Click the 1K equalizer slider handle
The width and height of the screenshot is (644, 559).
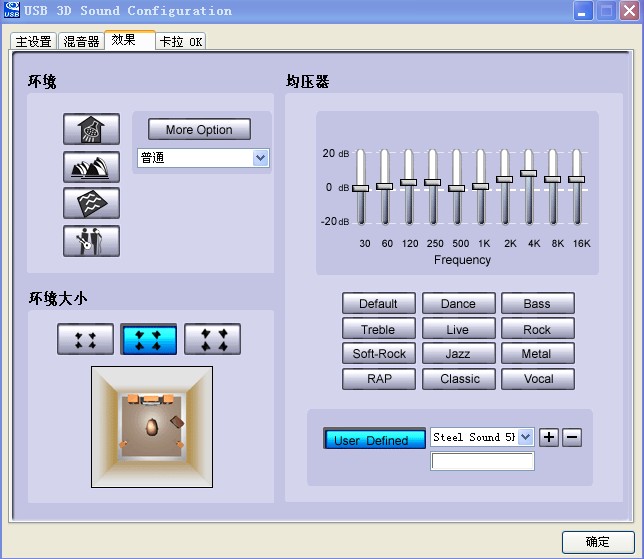(x=481, y=186)
